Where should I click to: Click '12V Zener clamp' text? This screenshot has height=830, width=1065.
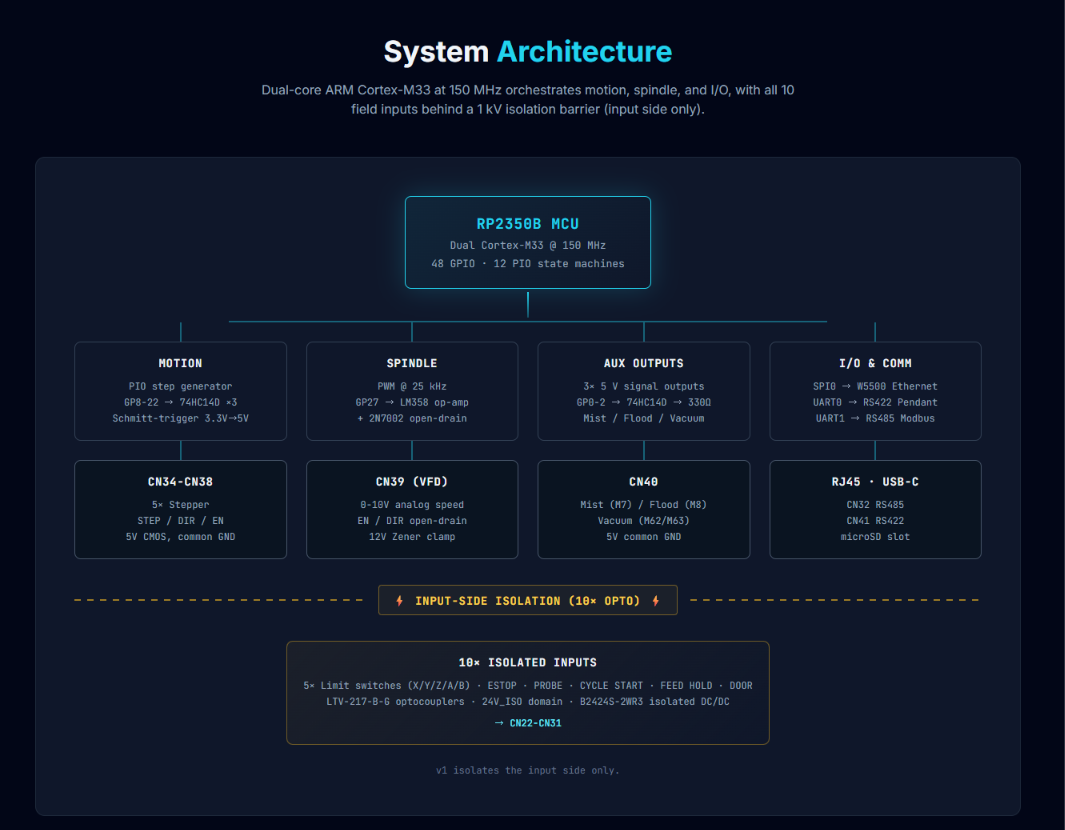[x=412, y=537]
